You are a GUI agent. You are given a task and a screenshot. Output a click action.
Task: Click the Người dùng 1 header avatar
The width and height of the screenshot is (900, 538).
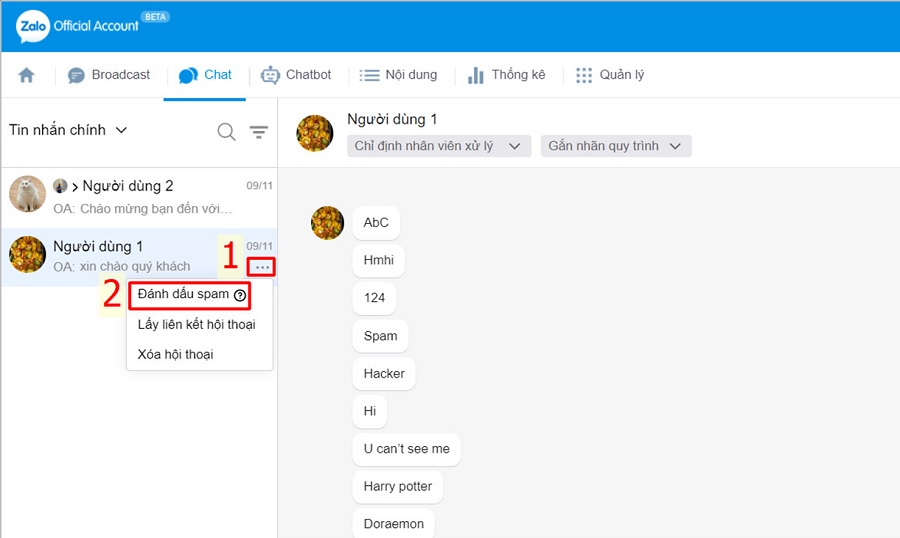pyautogui.click(x=315, y=133)
